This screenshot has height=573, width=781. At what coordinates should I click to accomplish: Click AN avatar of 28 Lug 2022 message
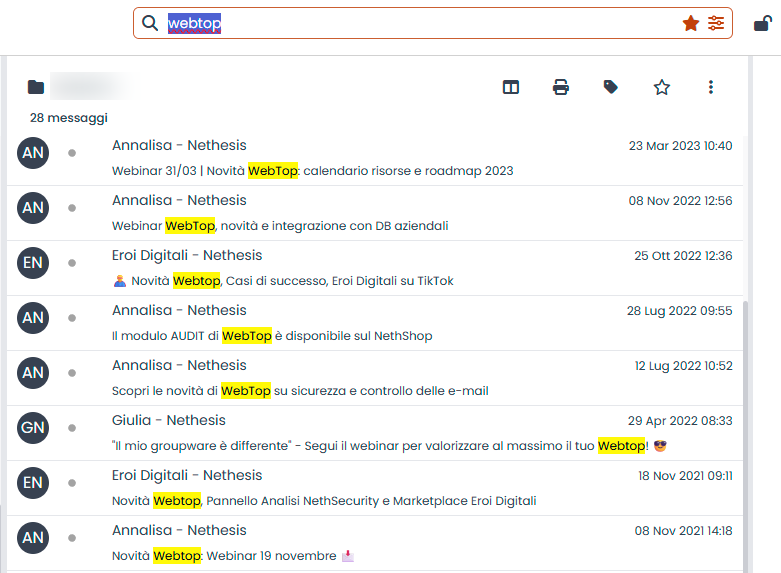33,318
